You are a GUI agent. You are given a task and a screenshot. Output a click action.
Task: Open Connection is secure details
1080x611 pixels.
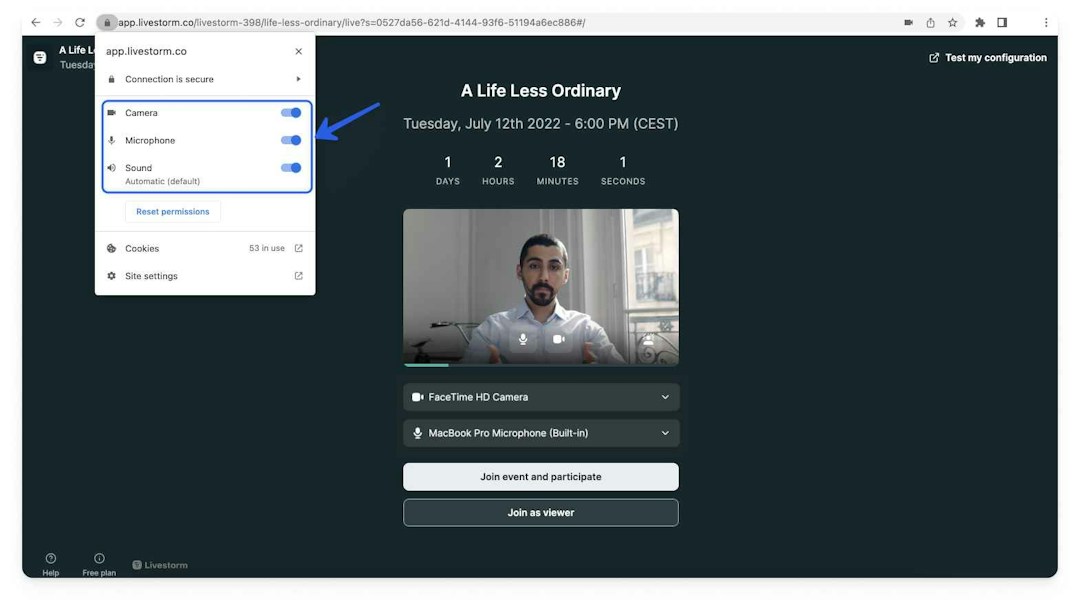tap(205, 79)
